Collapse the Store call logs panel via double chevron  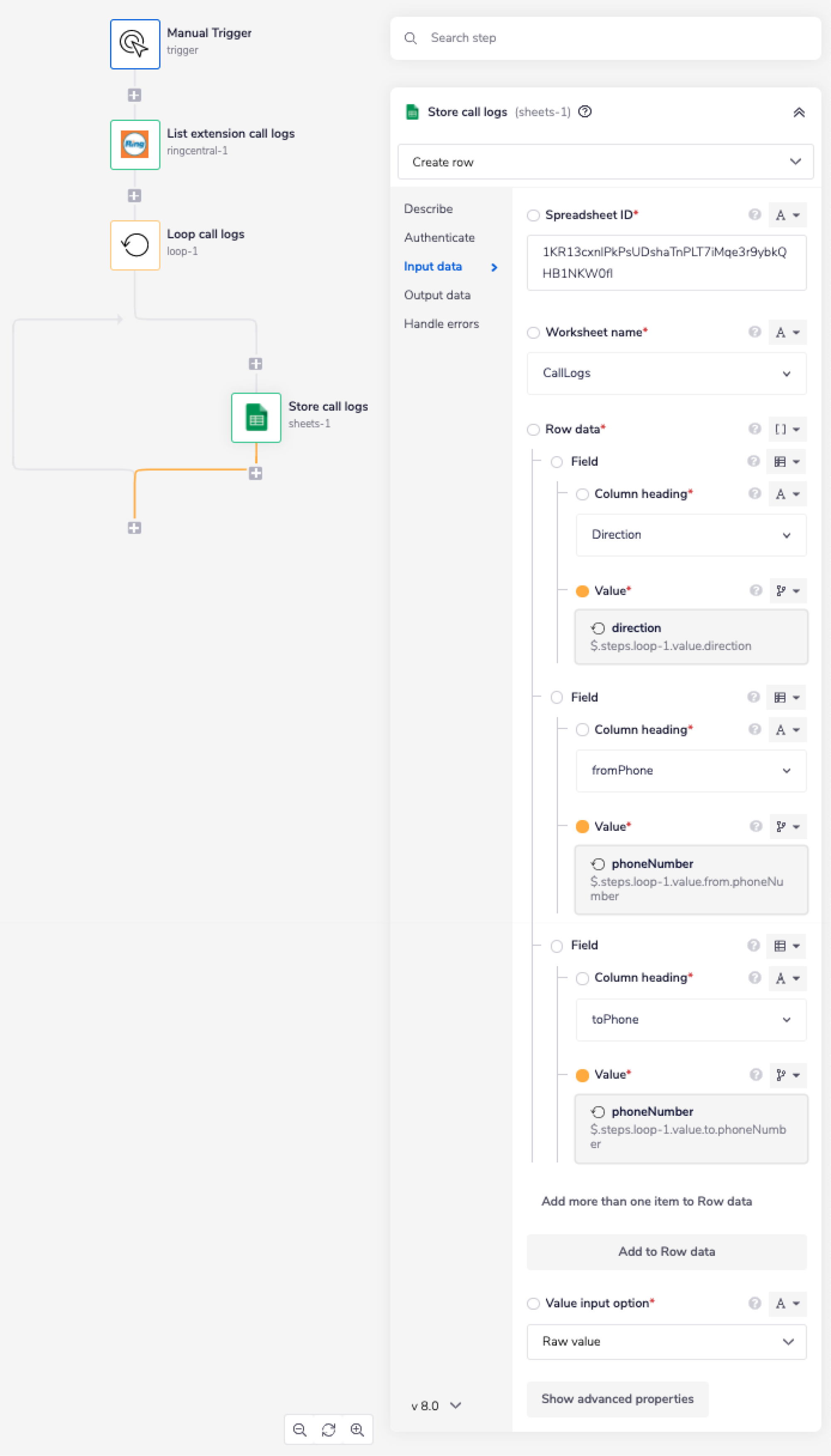pyautogui.click(x=799, y=113)
